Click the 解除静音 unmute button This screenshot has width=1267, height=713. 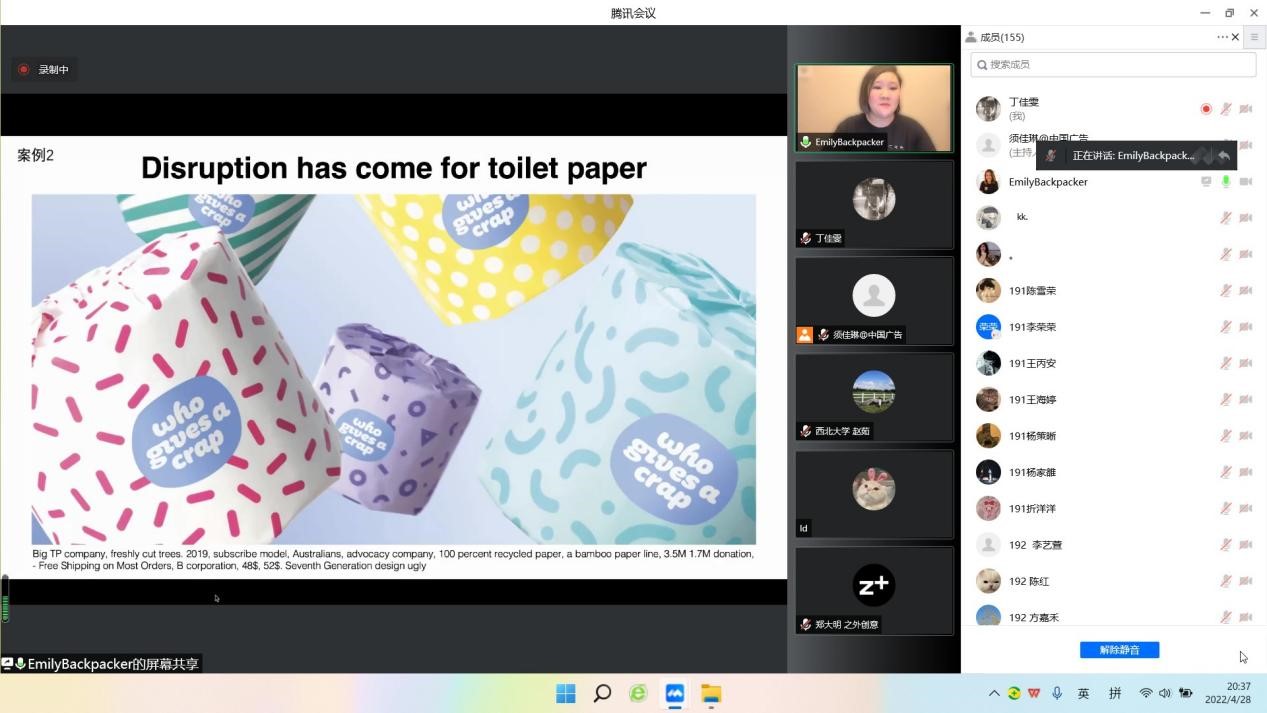coord(1119,650)
